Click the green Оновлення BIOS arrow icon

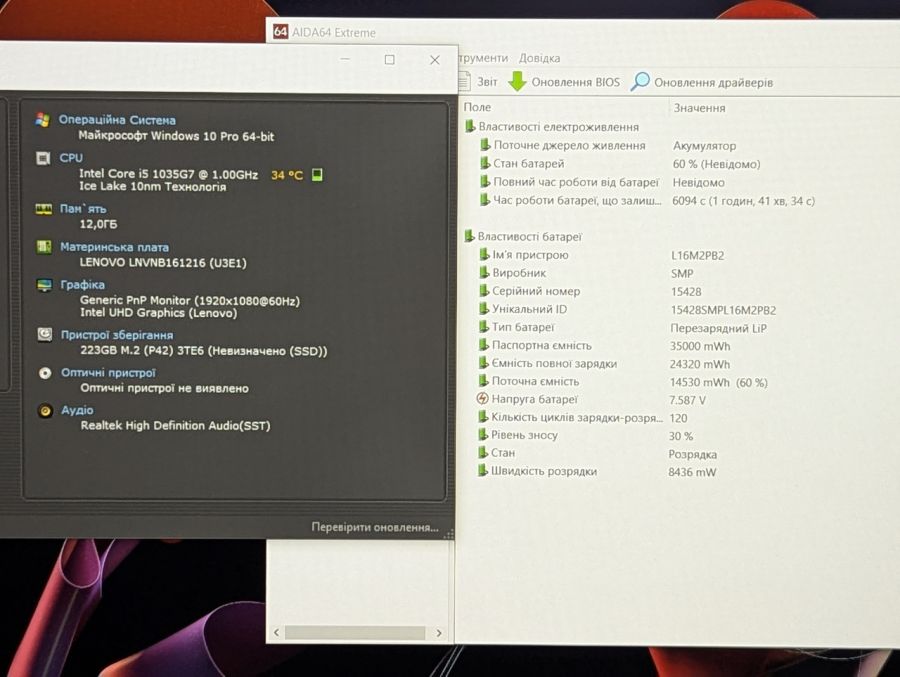point(517,82)
